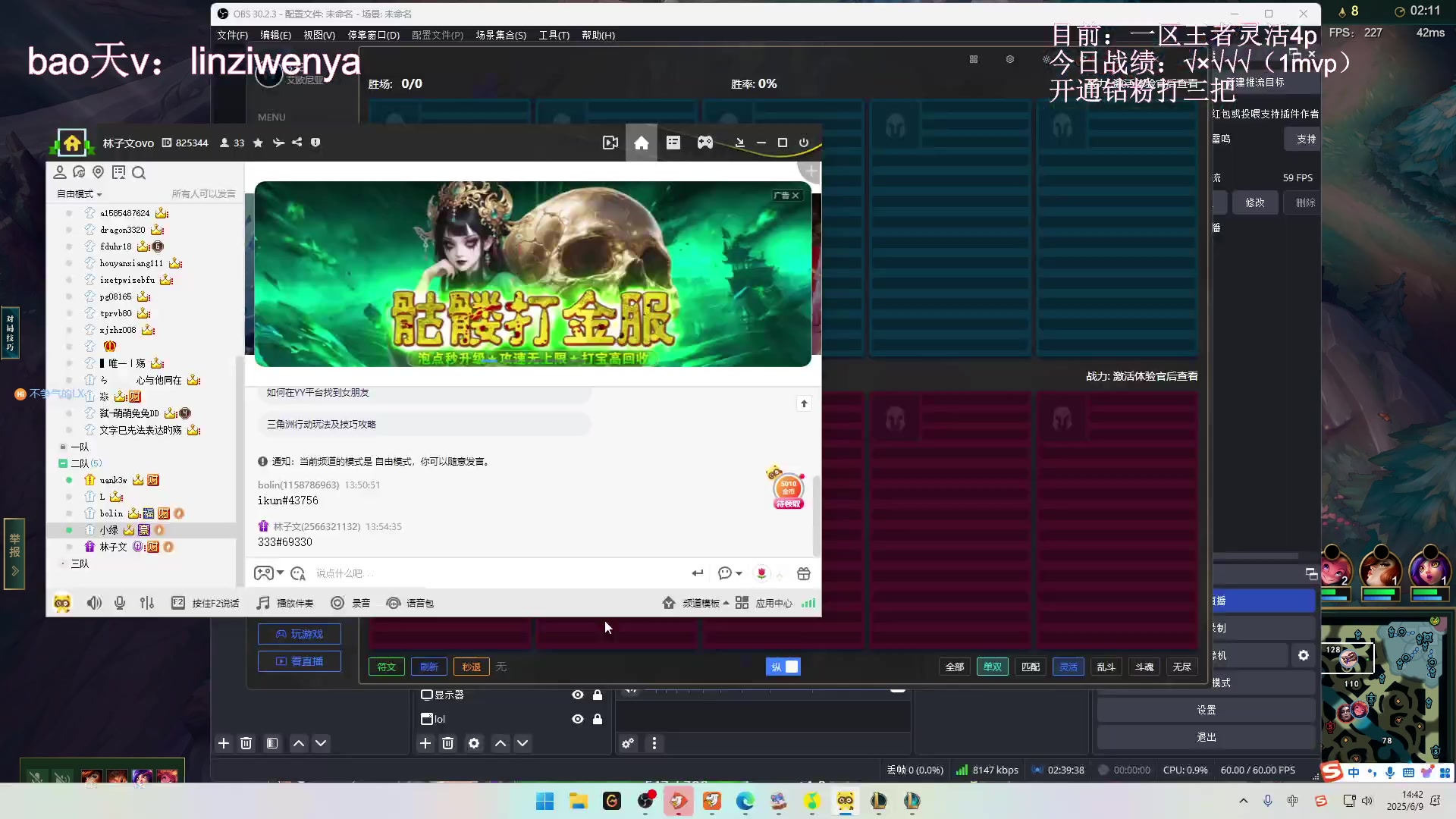Report channel with exclamation shield icon
The image size is (1456, 819).
[315, 143]
